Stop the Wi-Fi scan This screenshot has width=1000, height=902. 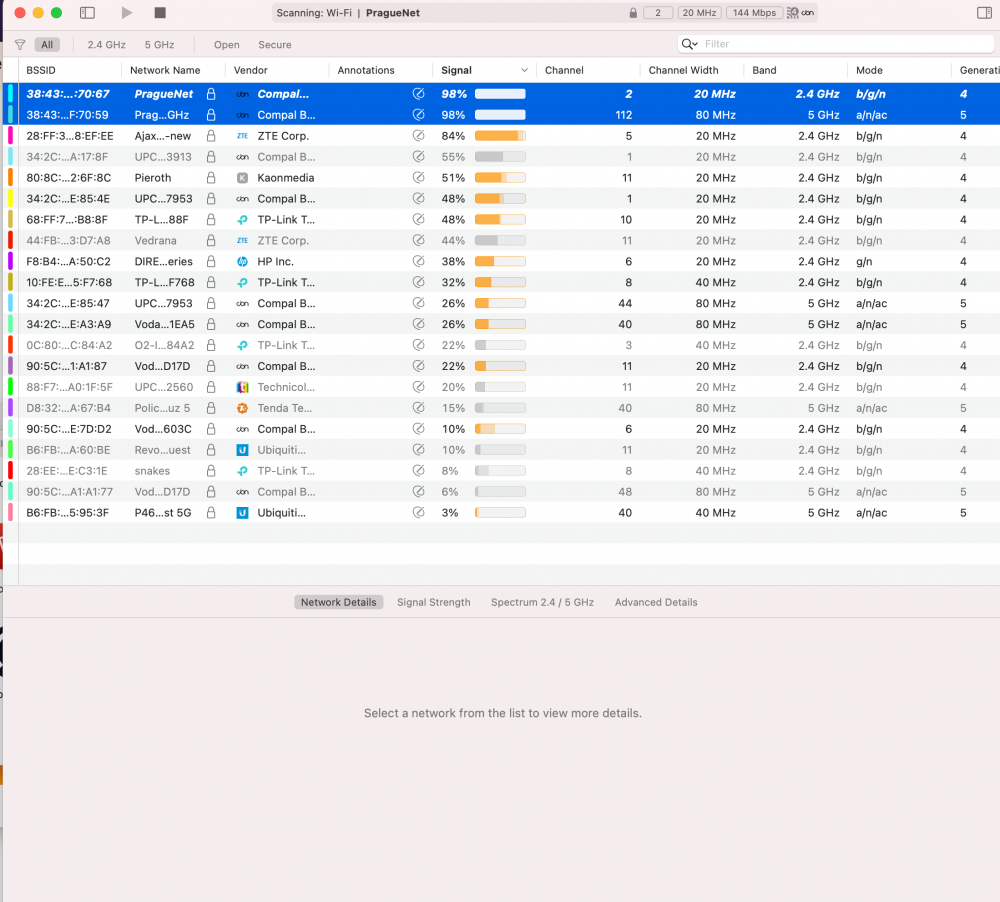160,13
